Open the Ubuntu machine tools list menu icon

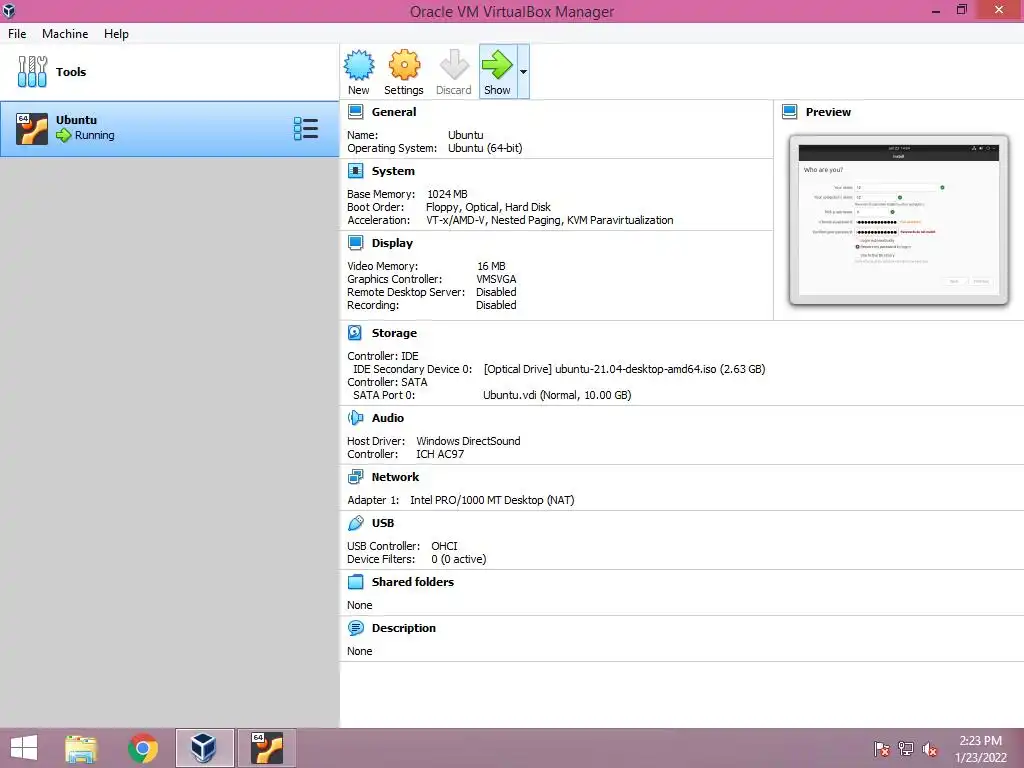[x=306, y=129]
